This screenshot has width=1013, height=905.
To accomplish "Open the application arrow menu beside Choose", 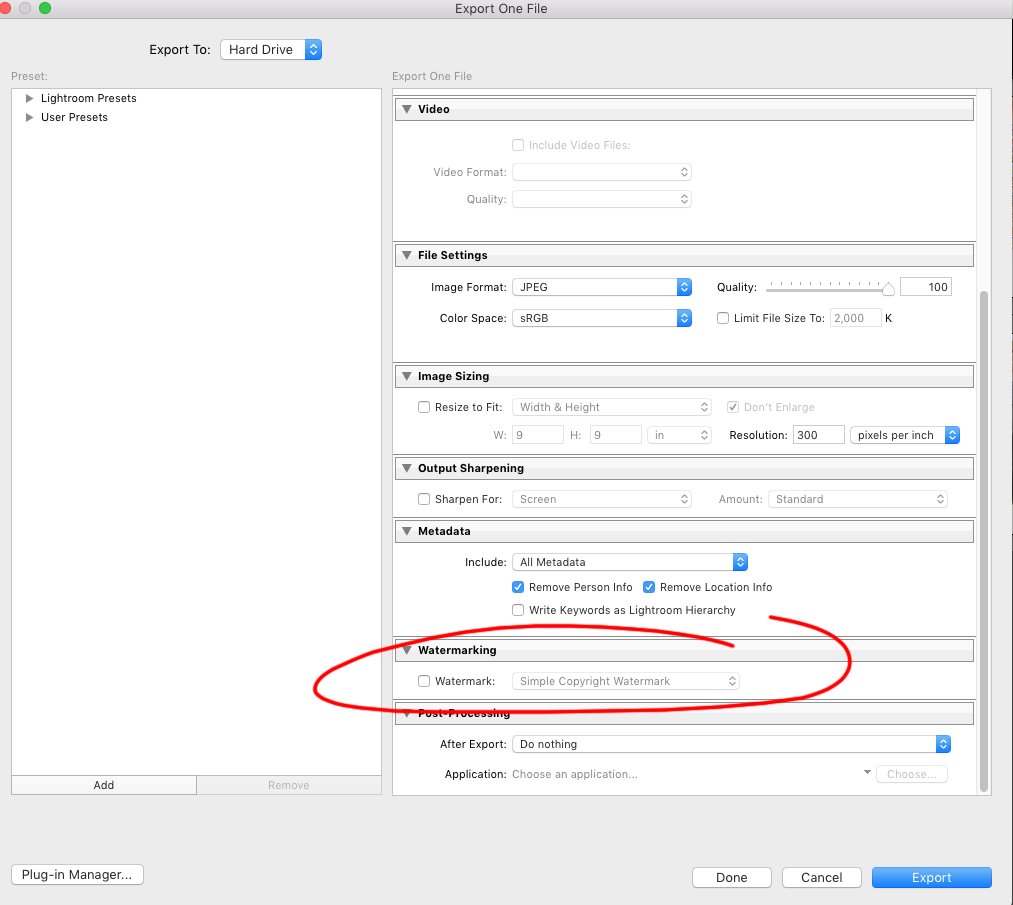I will pyautogui.click(x=867, y=772).
